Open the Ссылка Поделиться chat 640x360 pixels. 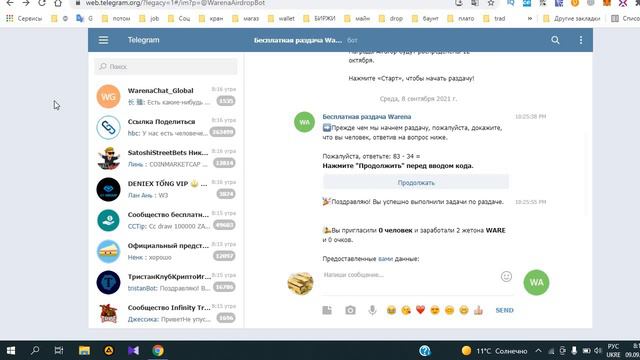(166, 127)
